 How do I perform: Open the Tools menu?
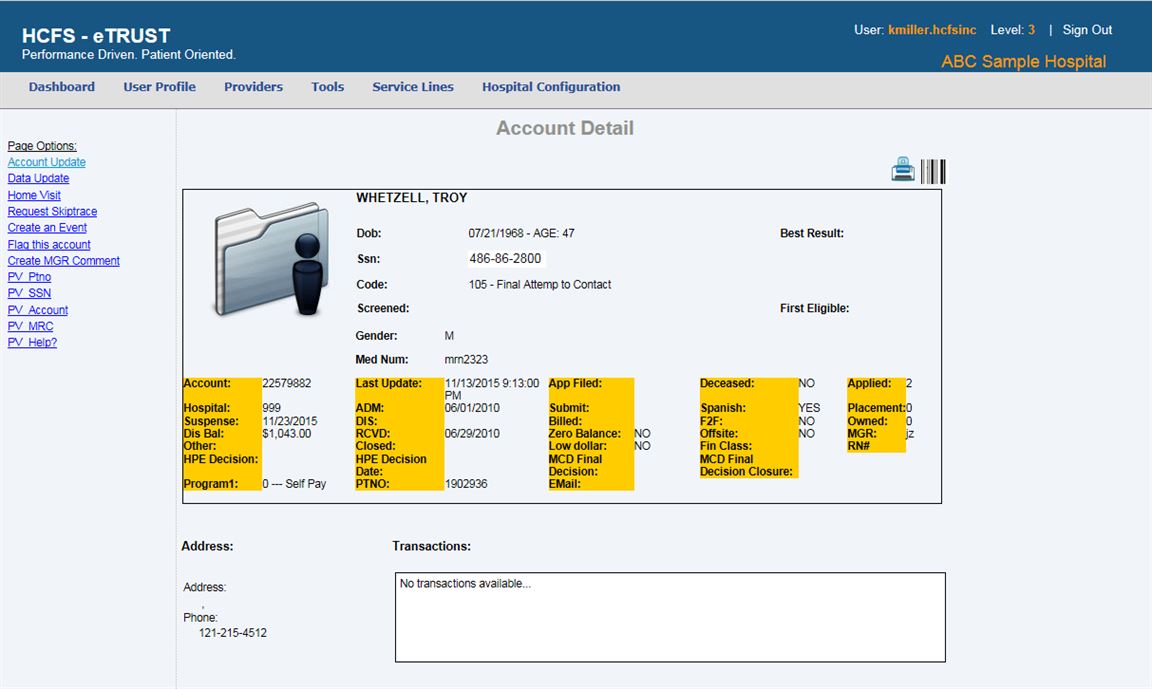click(x=327, y=87)
